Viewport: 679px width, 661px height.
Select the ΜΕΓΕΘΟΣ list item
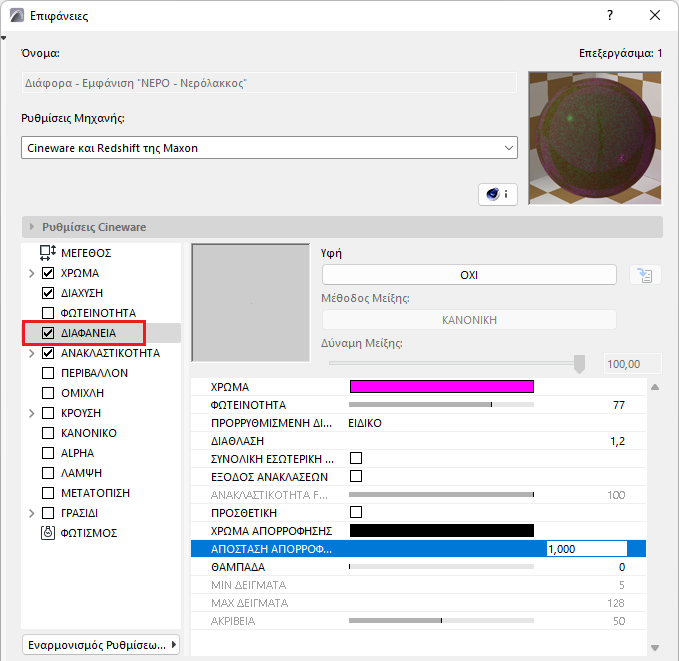[86, 253]
